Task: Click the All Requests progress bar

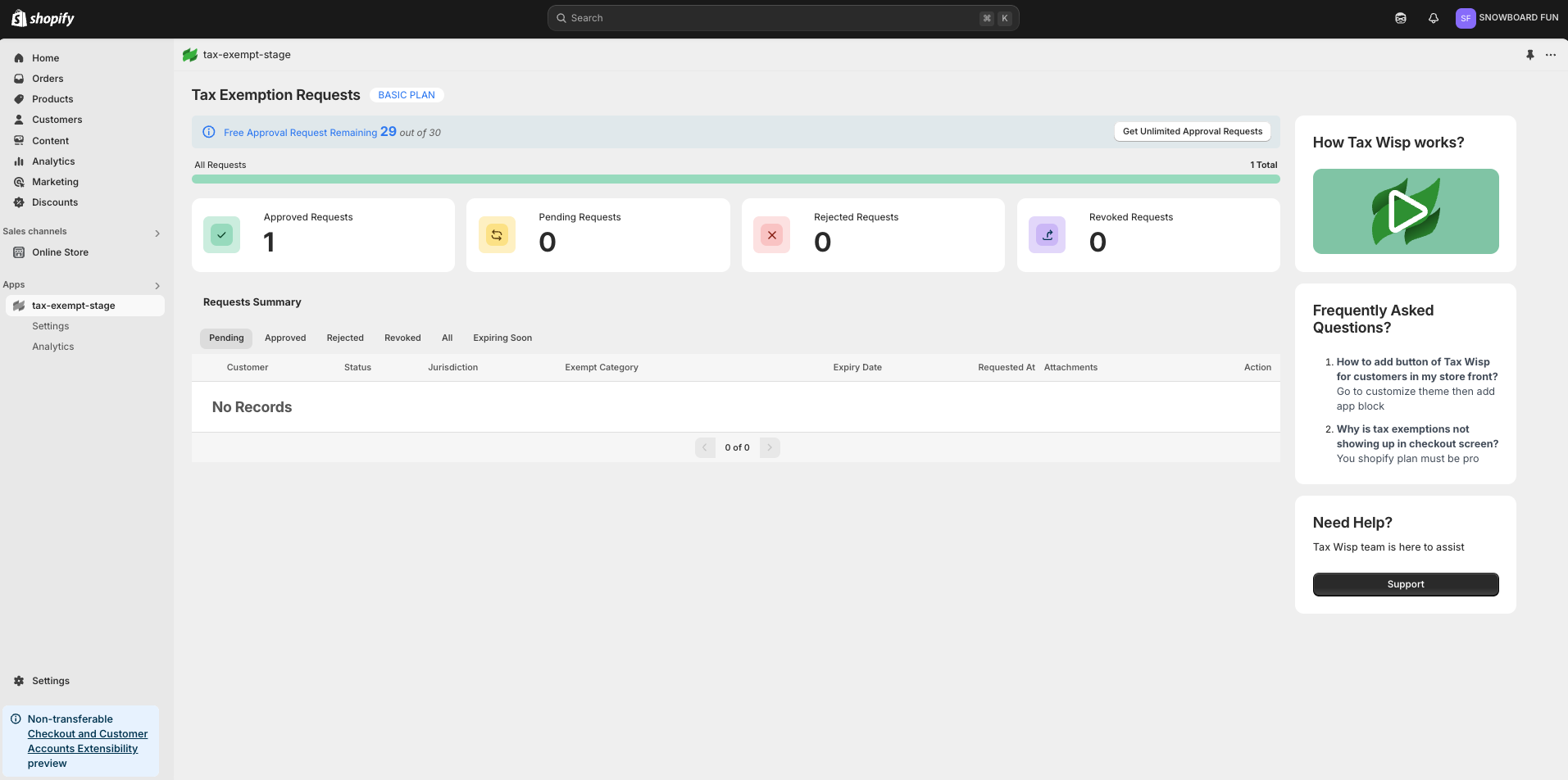Action: coord(736,179)
